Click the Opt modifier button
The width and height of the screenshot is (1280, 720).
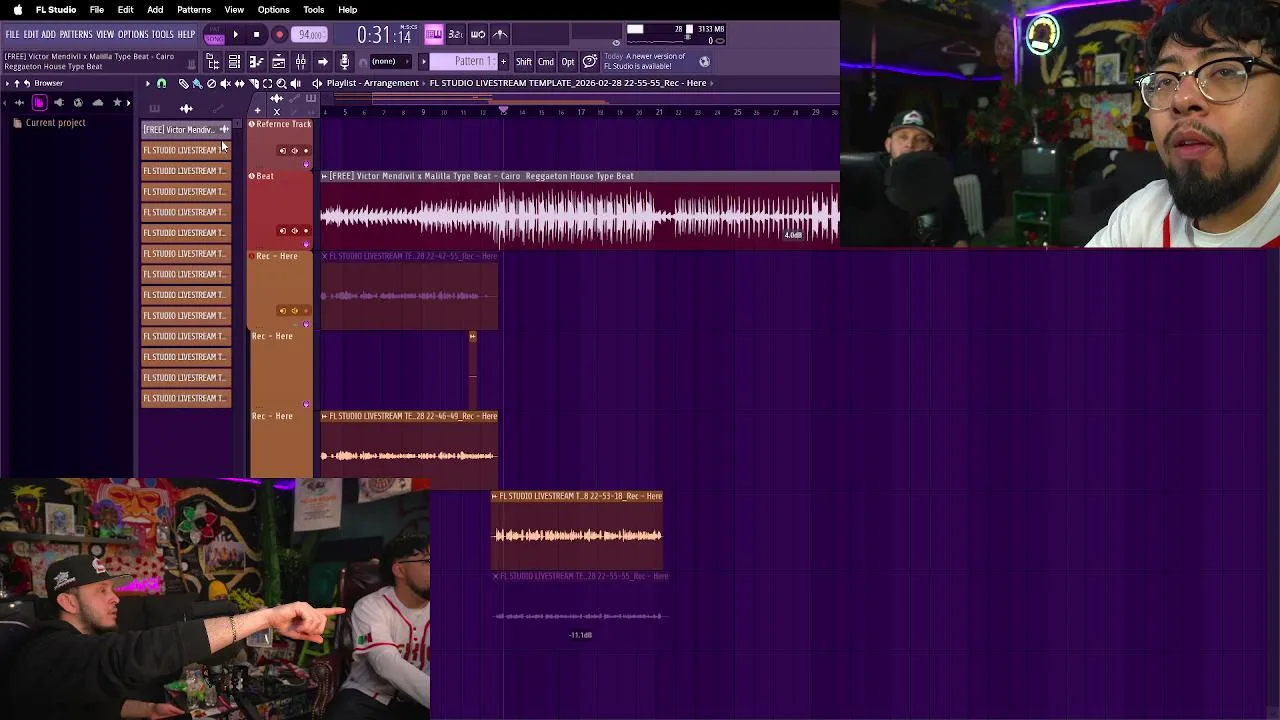click(568, 62)
